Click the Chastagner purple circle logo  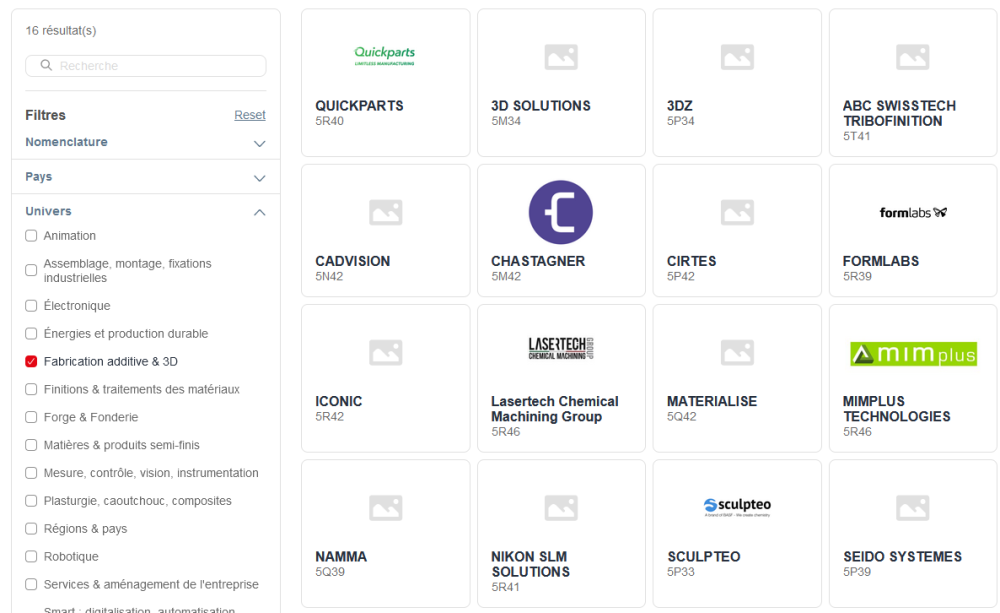(x=561, y=212)
